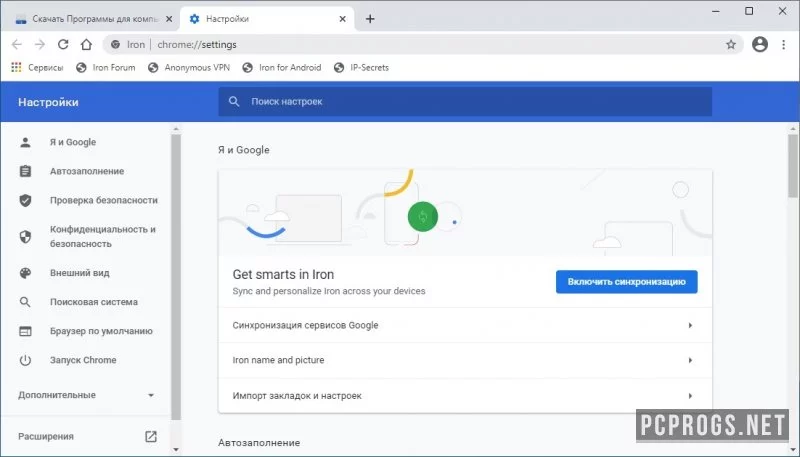Close the Настройки tab
Image resolution: width=800 pixels, height=457 pixels.
click(342, 19)
